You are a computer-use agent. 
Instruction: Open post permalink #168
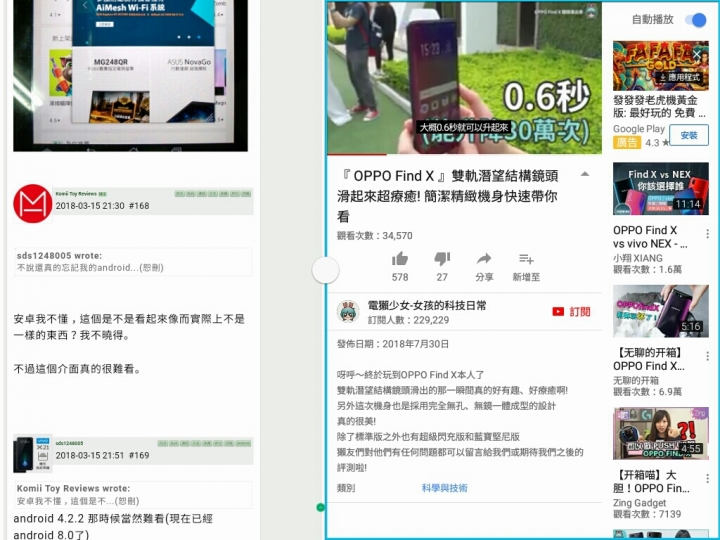coord(139,206)
